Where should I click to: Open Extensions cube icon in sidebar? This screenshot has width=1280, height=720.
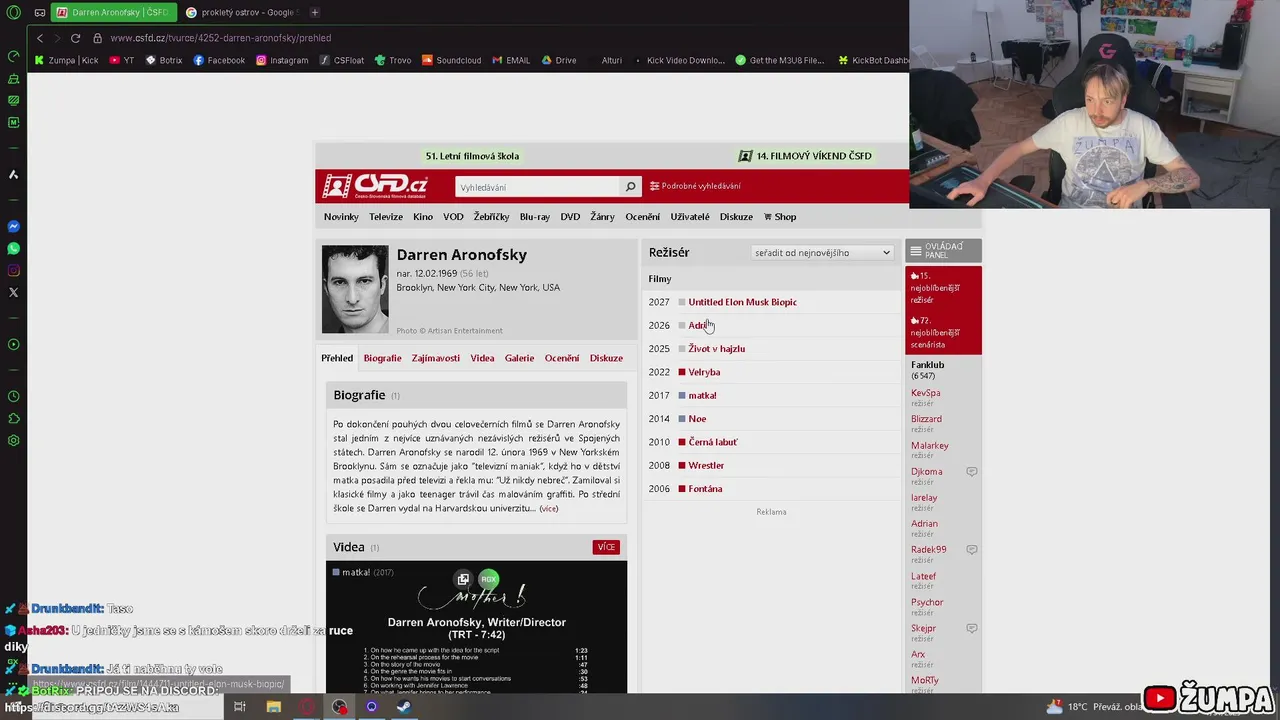coord(13,418)
